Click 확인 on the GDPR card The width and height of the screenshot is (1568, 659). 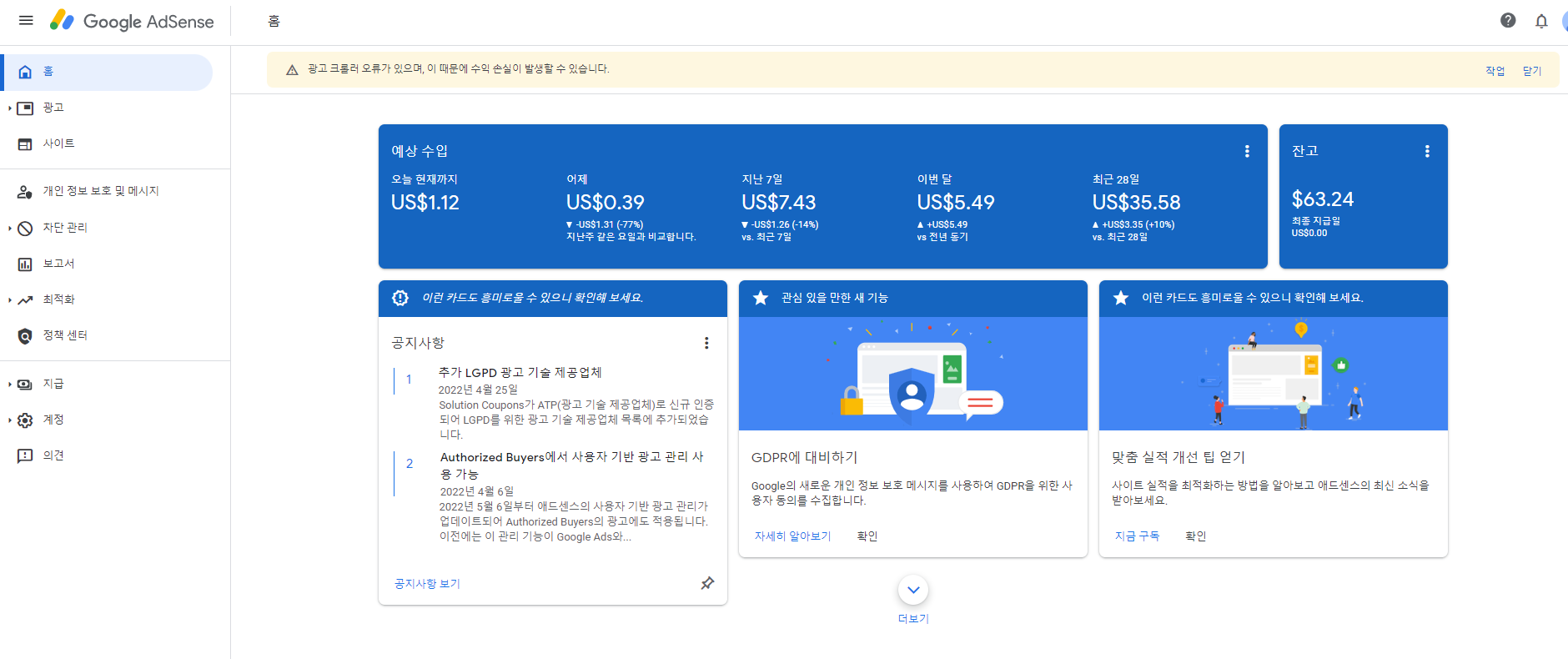point(867,536)
